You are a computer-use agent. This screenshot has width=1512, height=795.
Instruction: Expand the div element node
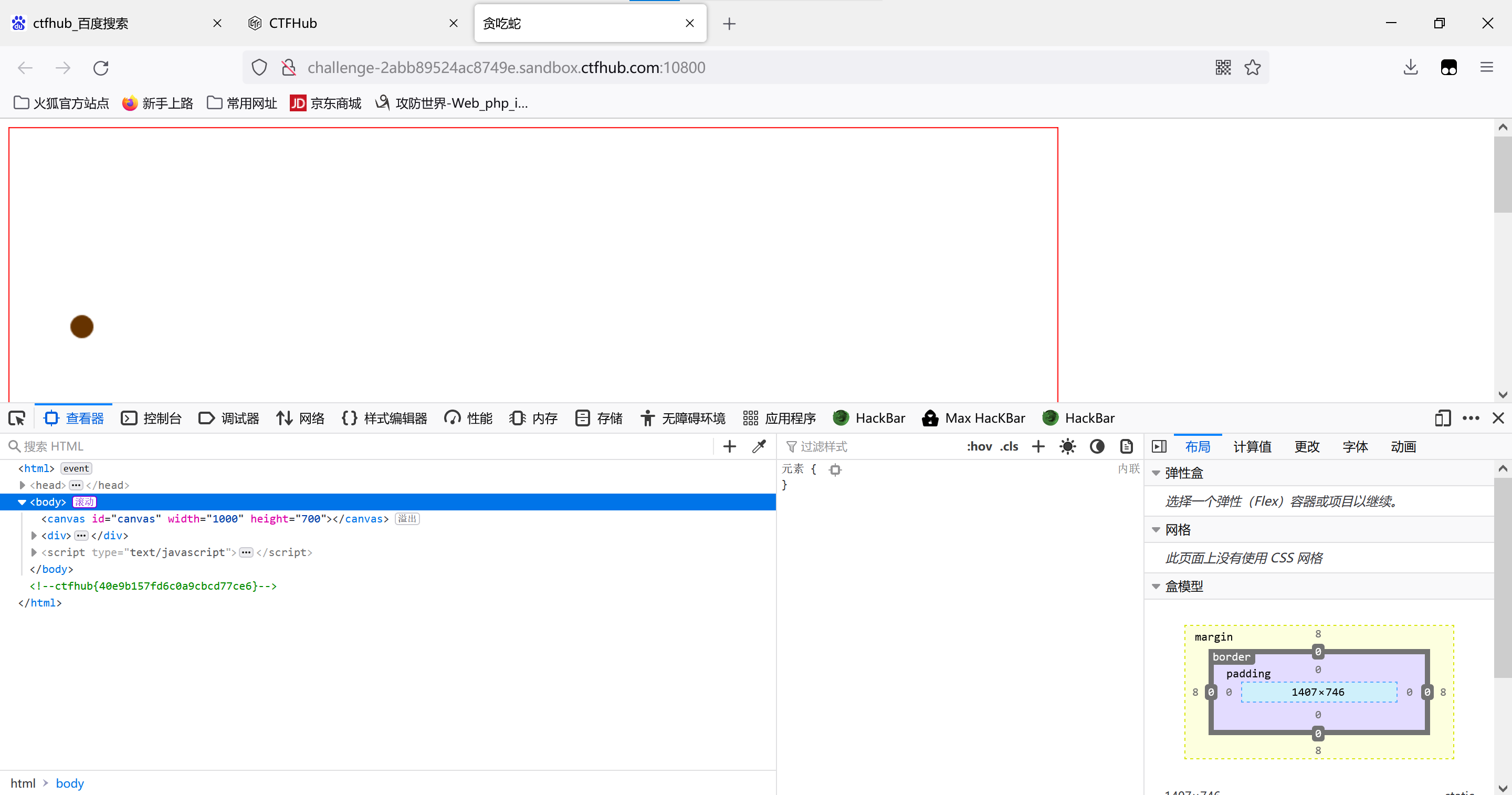tap(34, 536)
